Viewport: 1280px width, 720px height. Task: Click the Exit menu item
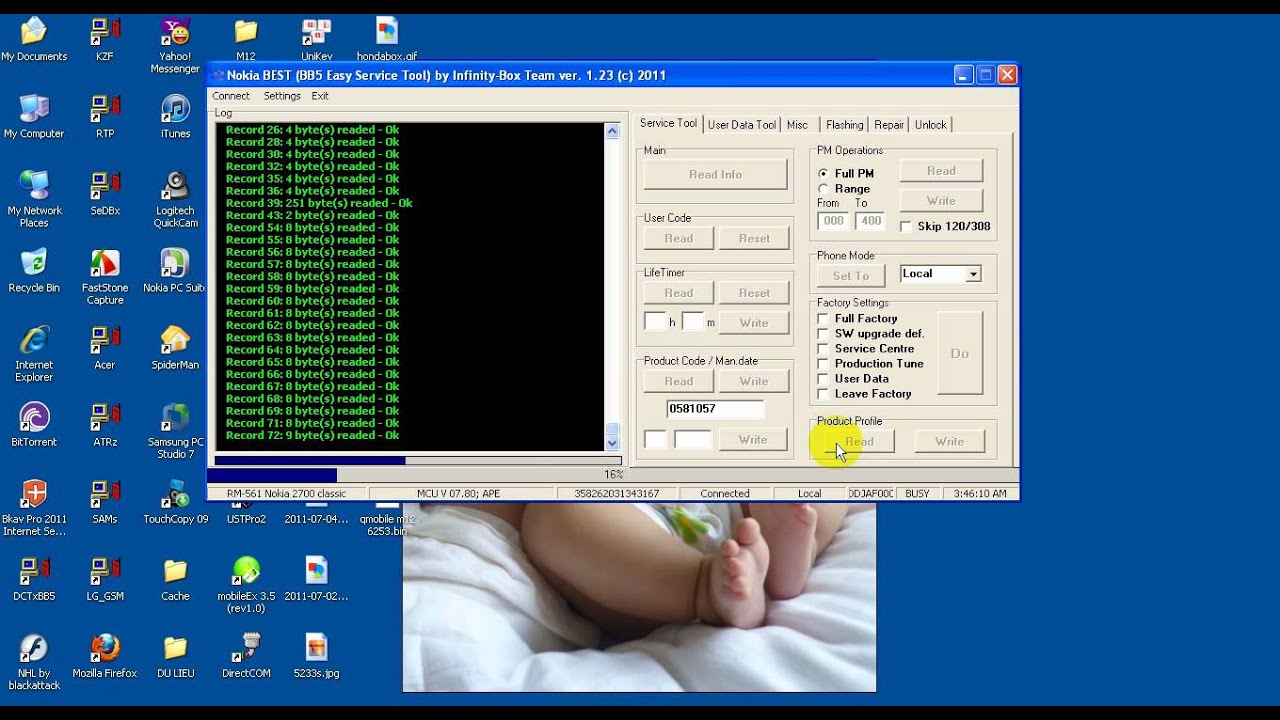pos(320,96)
